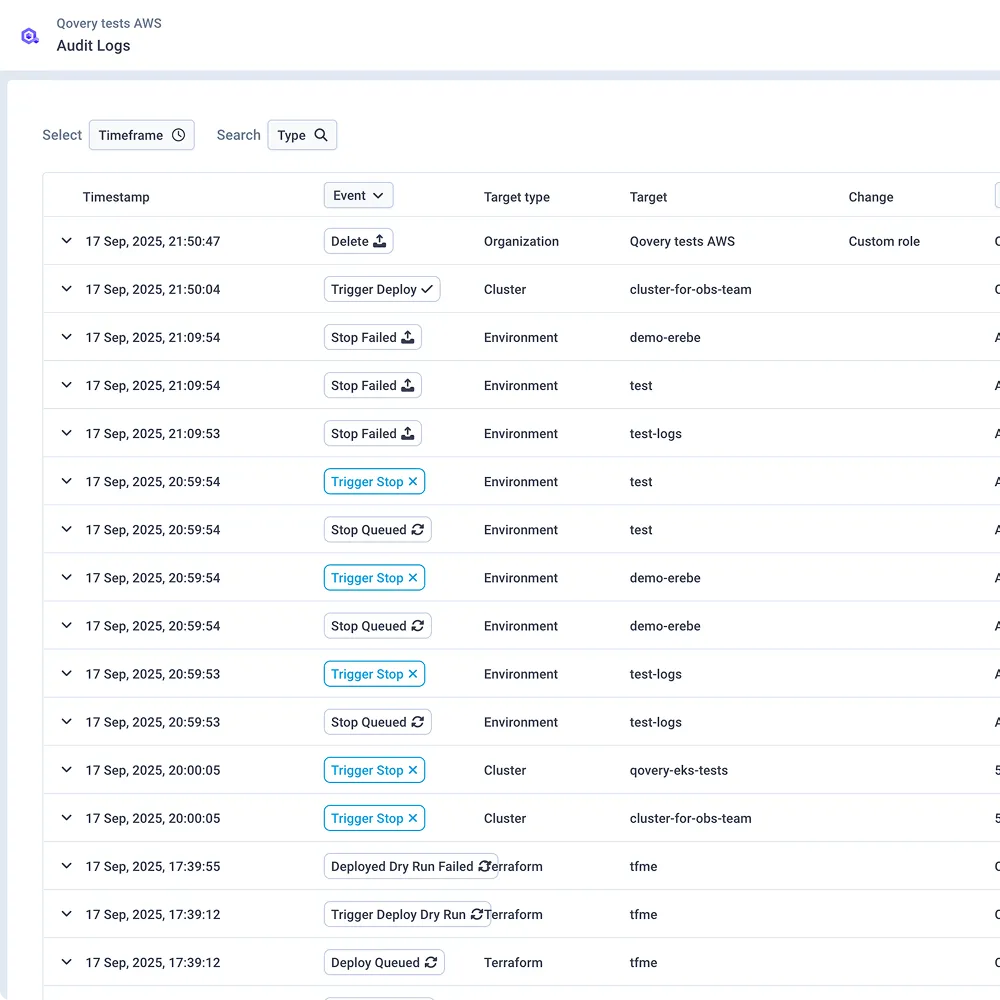
Task: Expand the Stop Queued test-logs row
Action: pyautogui.click(x=66, y=721)
